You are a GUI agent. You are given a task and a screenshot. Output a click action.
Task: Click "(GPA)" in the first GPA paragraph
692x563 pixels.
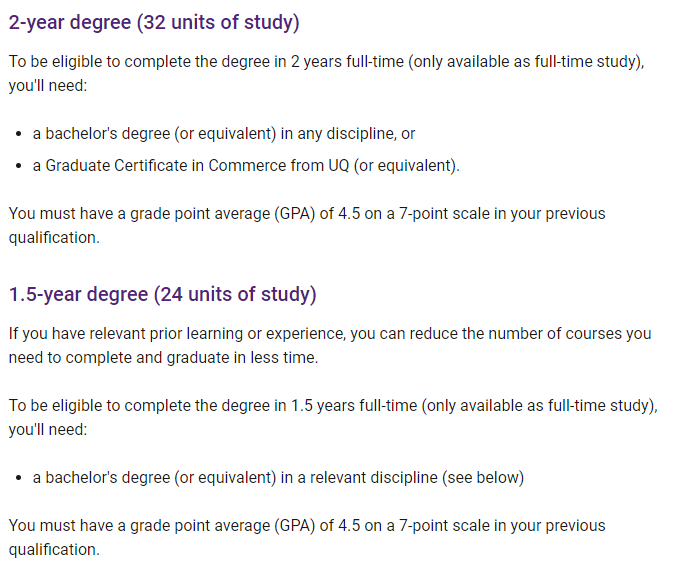[295, 214]
